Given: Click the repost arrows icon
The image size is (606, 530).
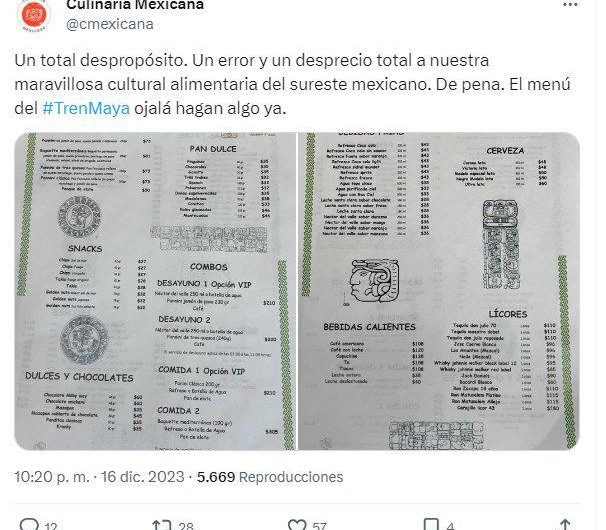Looking at the screenshot, I should click(x=162, y=525).
